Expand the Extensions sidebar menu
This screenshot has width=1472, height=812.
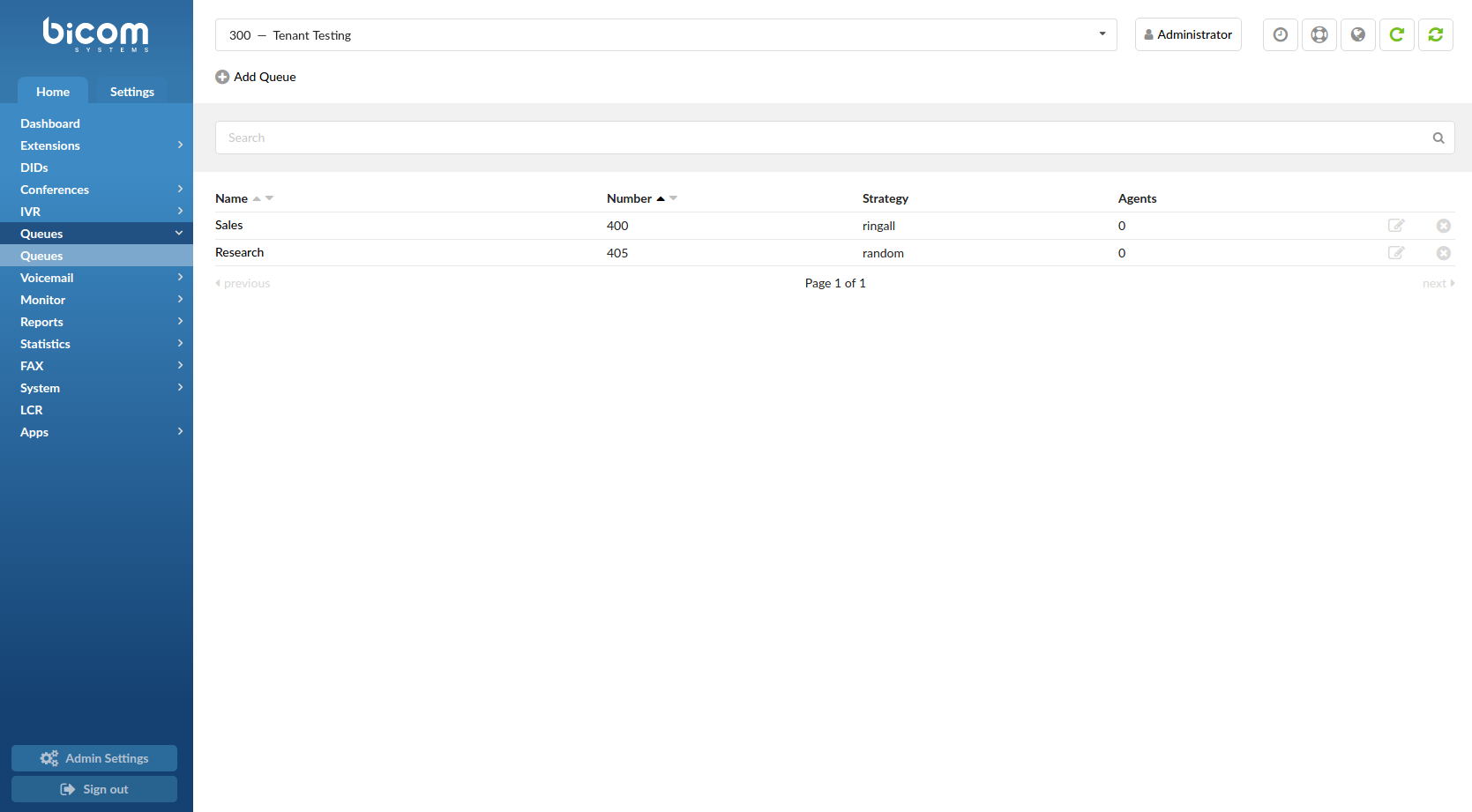click(x=180, y=145)
